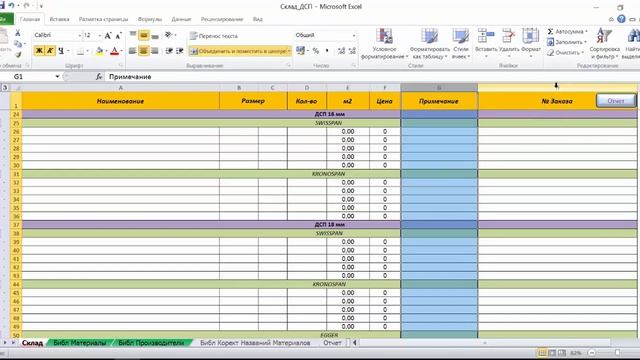This screenshot has height=360, width=640.
Task: Open Условное форматирование icon
Action: (384, 36)
